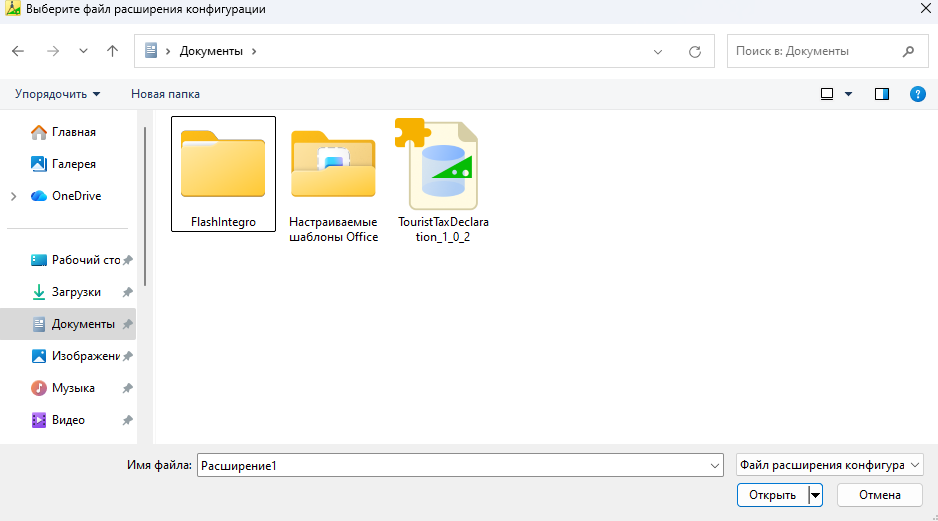Image resolution: width=938 pixels, height=521 pixels.
Task: Click the address bar documents icon
Action: tap(151, 51)
